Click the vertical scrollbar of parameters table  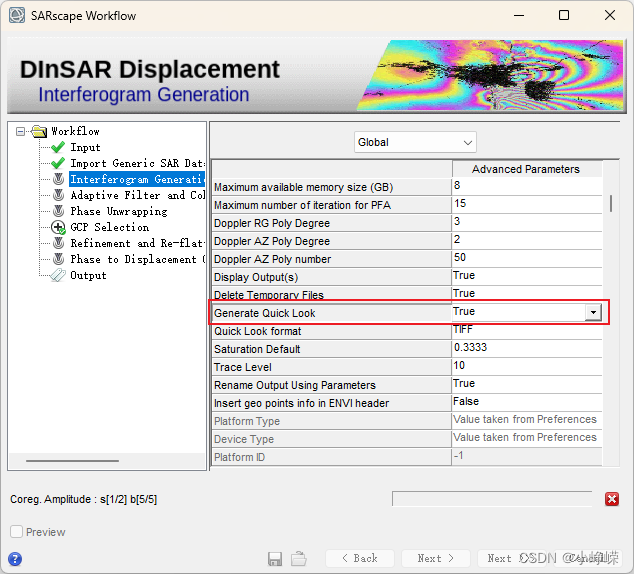[611, 203]
